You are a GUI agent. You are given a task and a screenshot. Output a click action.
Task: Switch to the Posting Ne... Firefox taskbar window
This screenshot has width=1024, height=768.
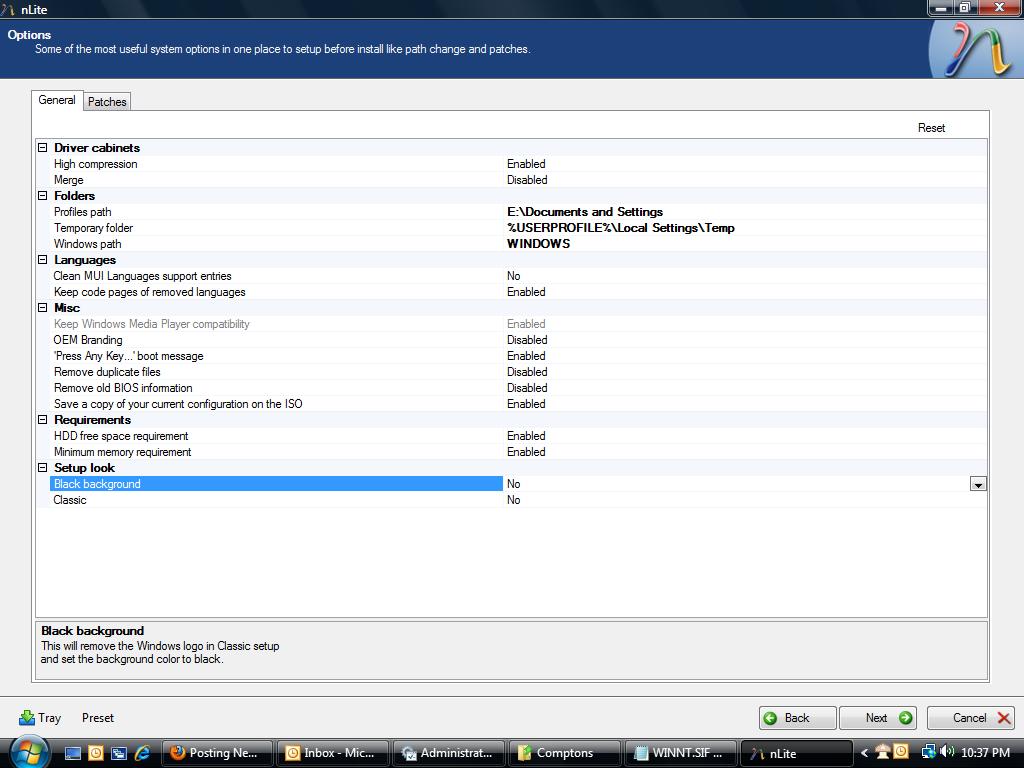[x=217, y=753]
